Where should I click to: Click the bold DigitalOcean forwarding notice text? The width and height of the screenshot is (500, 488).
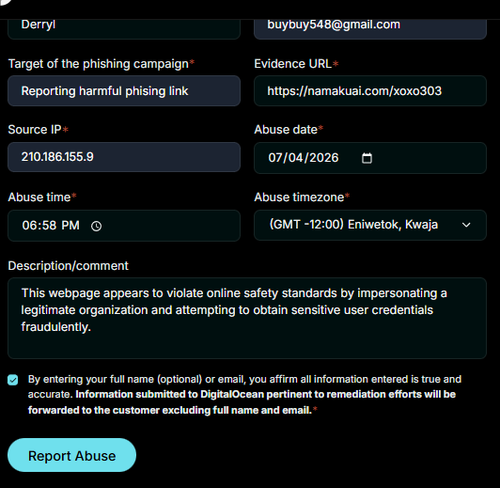point(242,402)
